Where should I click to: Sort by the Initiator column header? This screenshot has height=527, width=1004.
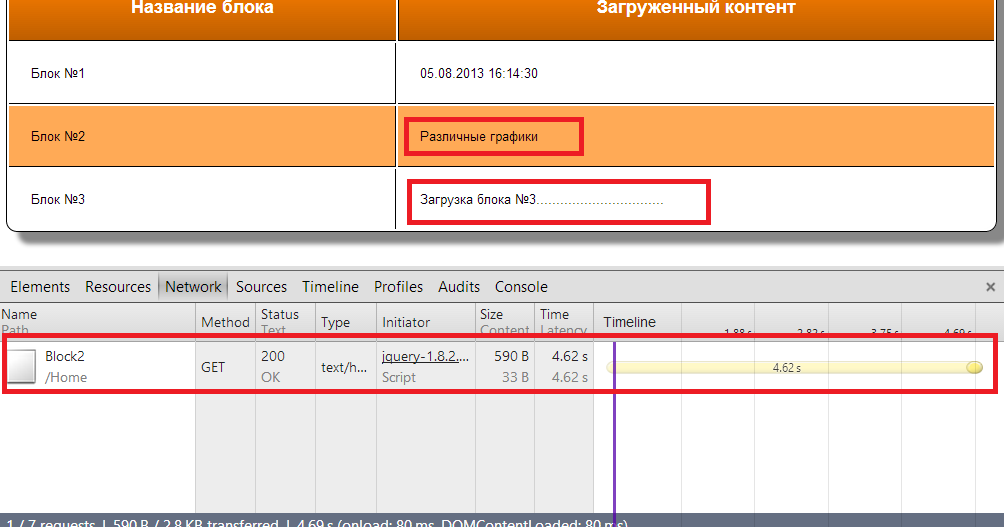[426, 321]
